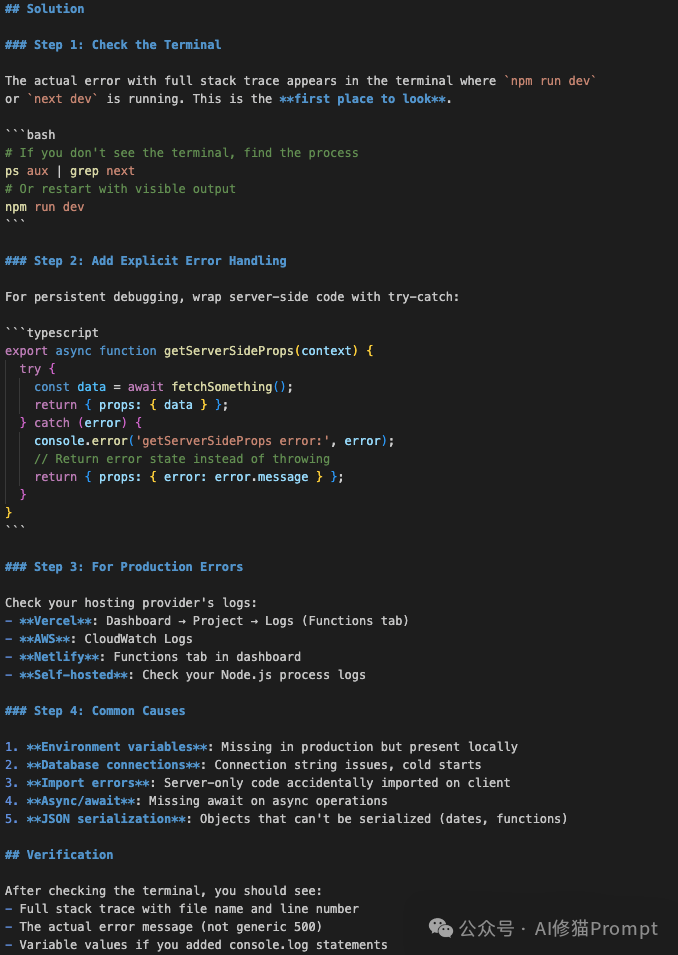This screenshot has width=678, height=955.
Task: Click bullet 'The actual error message'
Action: [x=163, y=926]
